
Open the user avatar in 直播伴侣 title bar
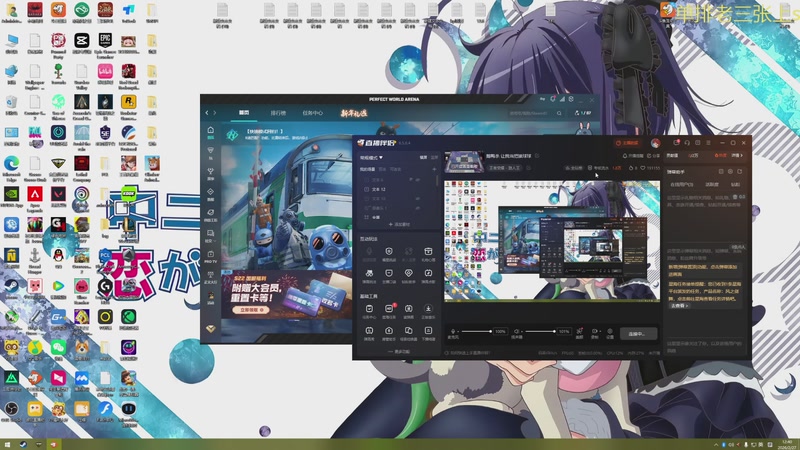tap(655, 143)
